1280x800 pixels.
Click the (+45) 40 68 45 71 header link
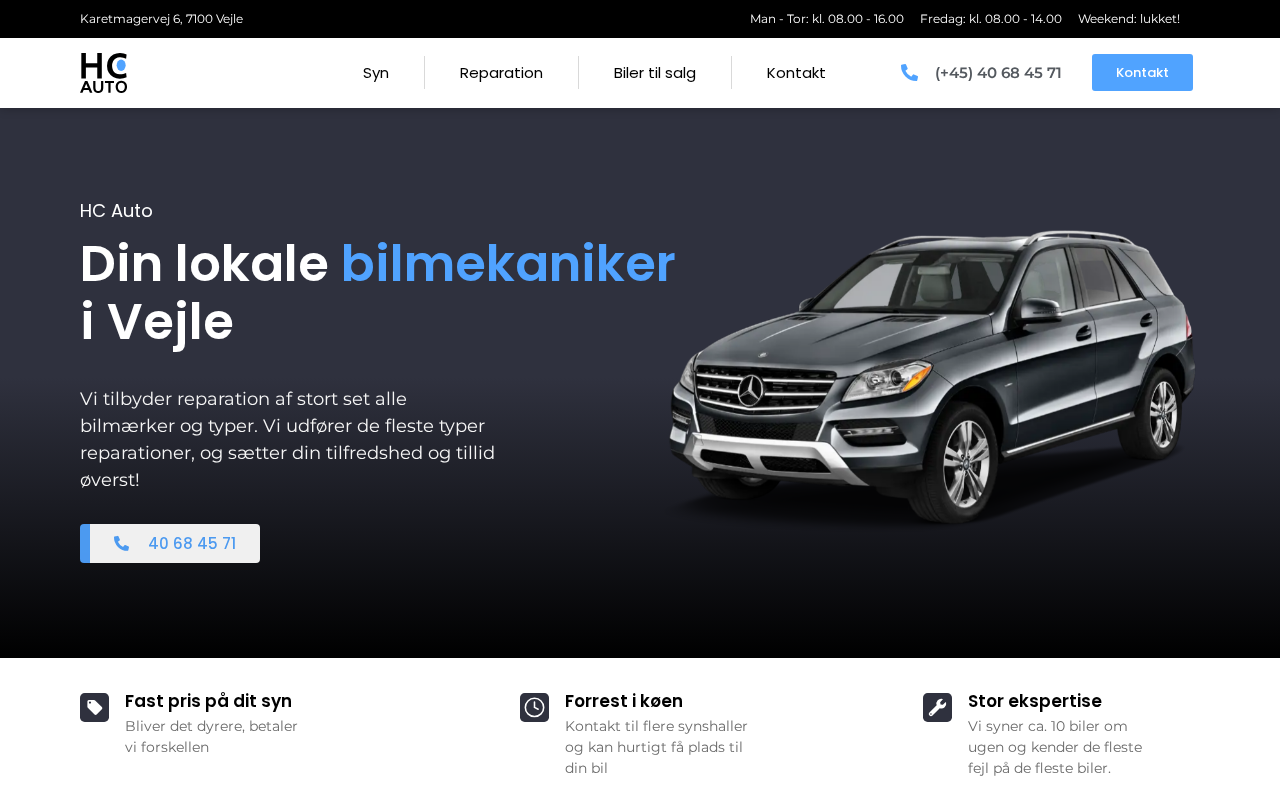pos(998,72)
